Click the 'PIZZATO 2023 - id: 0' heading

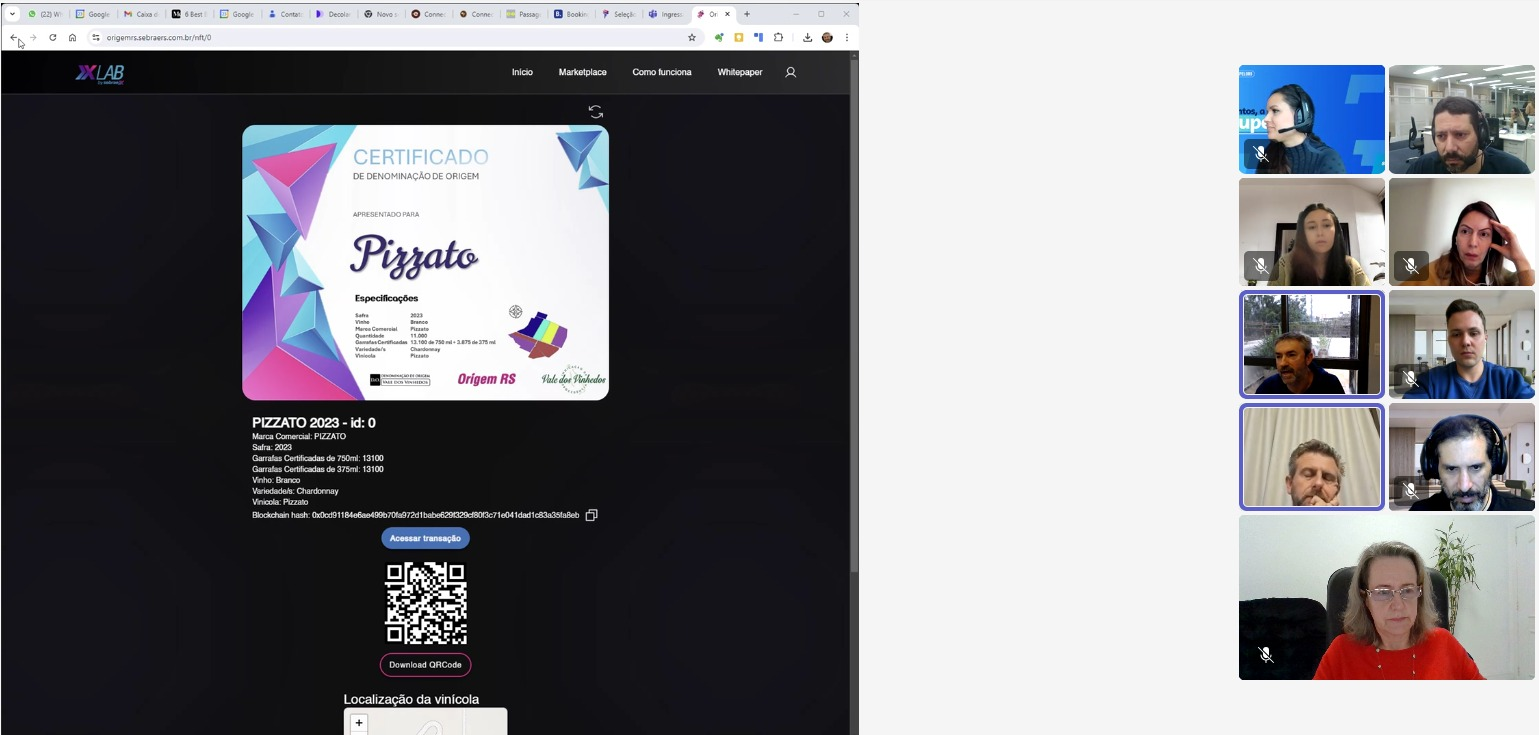314,423
